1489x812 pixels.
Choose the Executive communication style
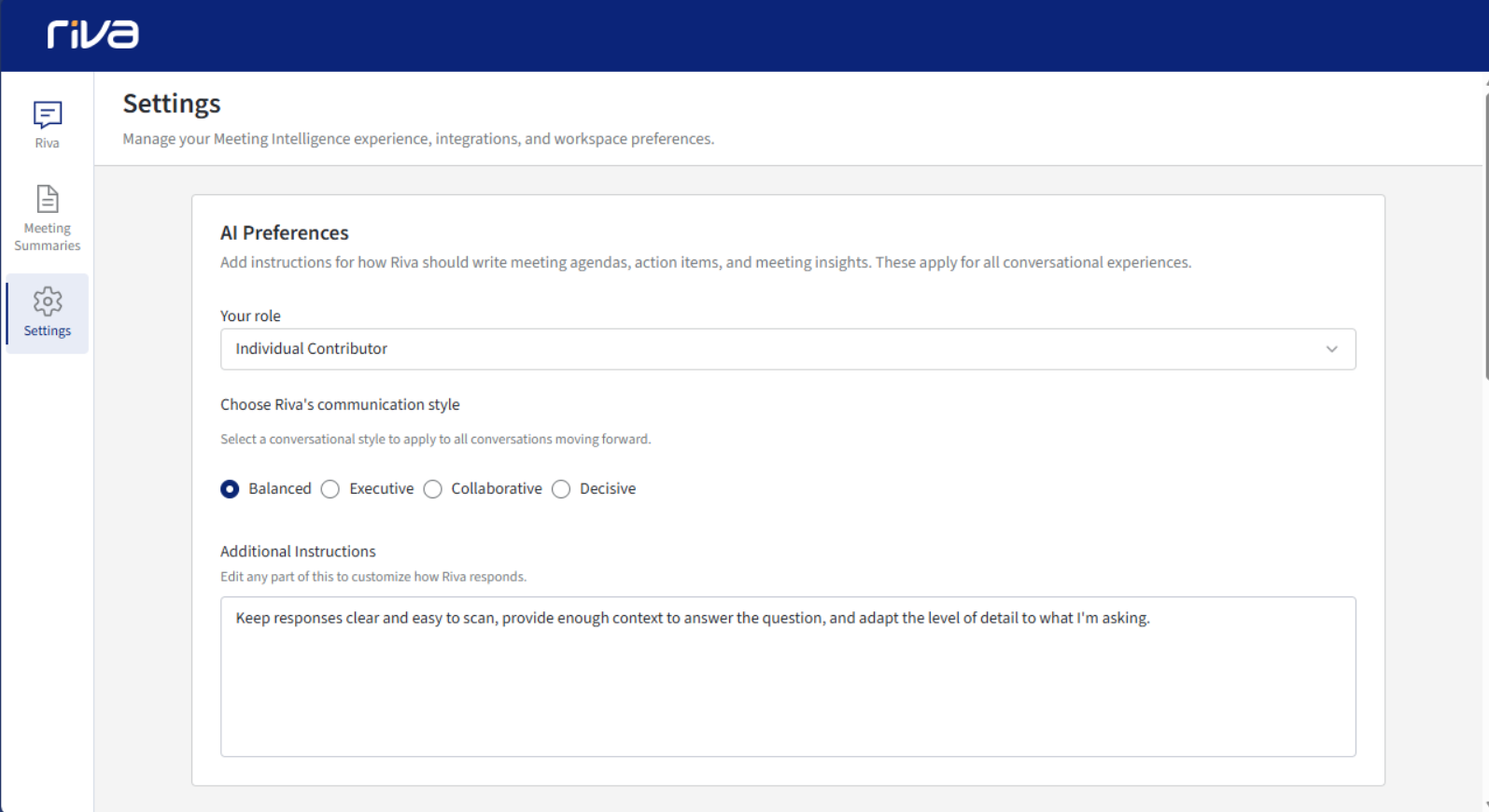(330, 489)
